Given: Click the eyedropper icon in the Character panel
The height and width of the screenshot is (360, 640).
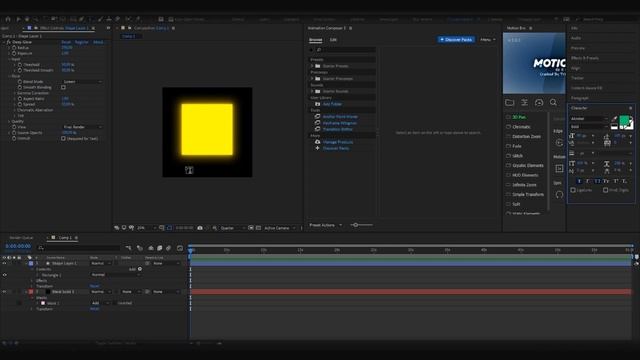Looking at the screenshot, I should click(615, 119).
